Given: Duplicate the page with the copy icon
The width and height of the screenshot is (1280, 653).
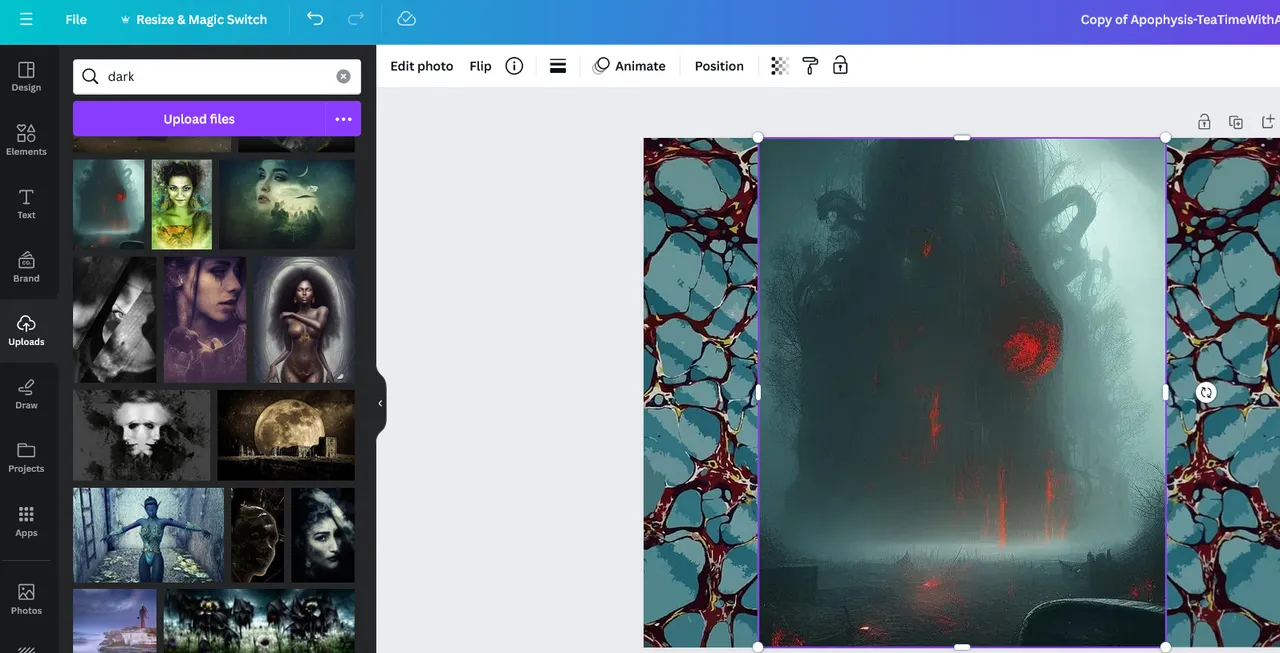Looking at the screenshot, I should tap(1236, 122).
